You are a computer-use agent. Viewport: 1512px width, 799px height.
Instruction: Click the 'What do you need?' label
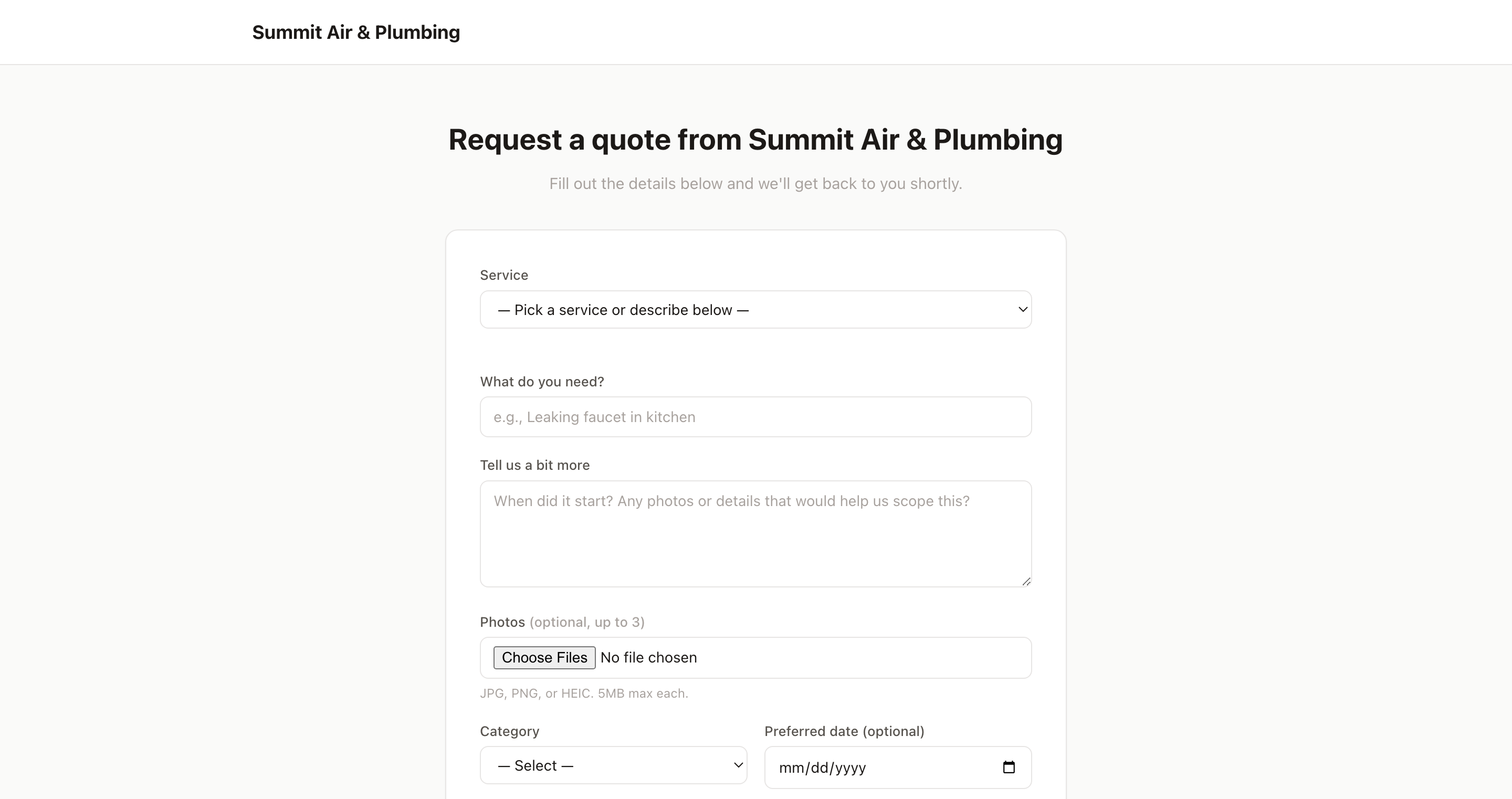pos(542,382)
